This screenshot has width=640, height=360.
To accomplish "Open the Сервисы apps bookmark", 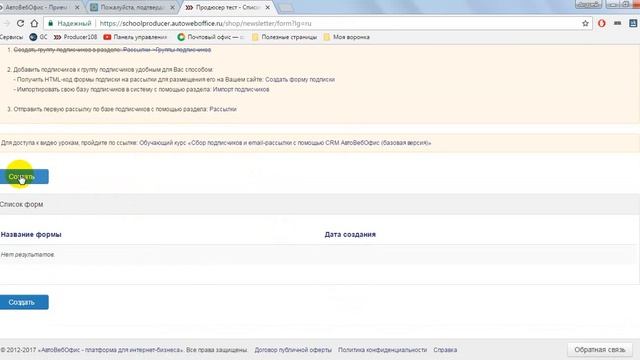I will [11, 37].
